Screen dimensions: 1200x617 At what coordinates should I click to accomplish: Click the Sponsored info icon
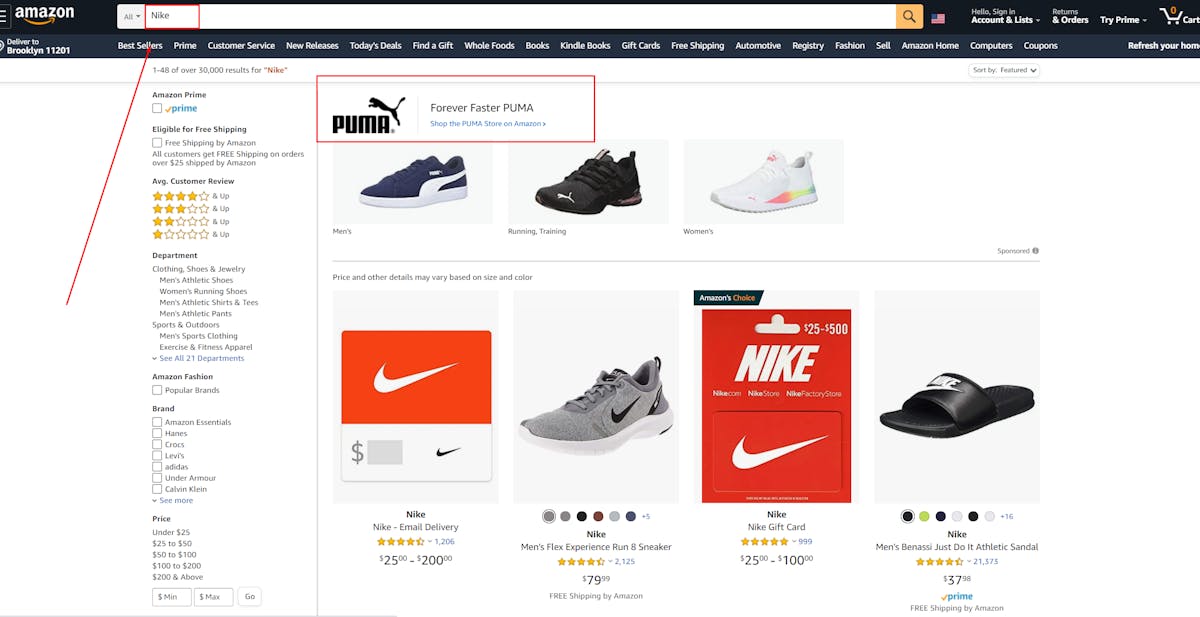click(1035, 251)
